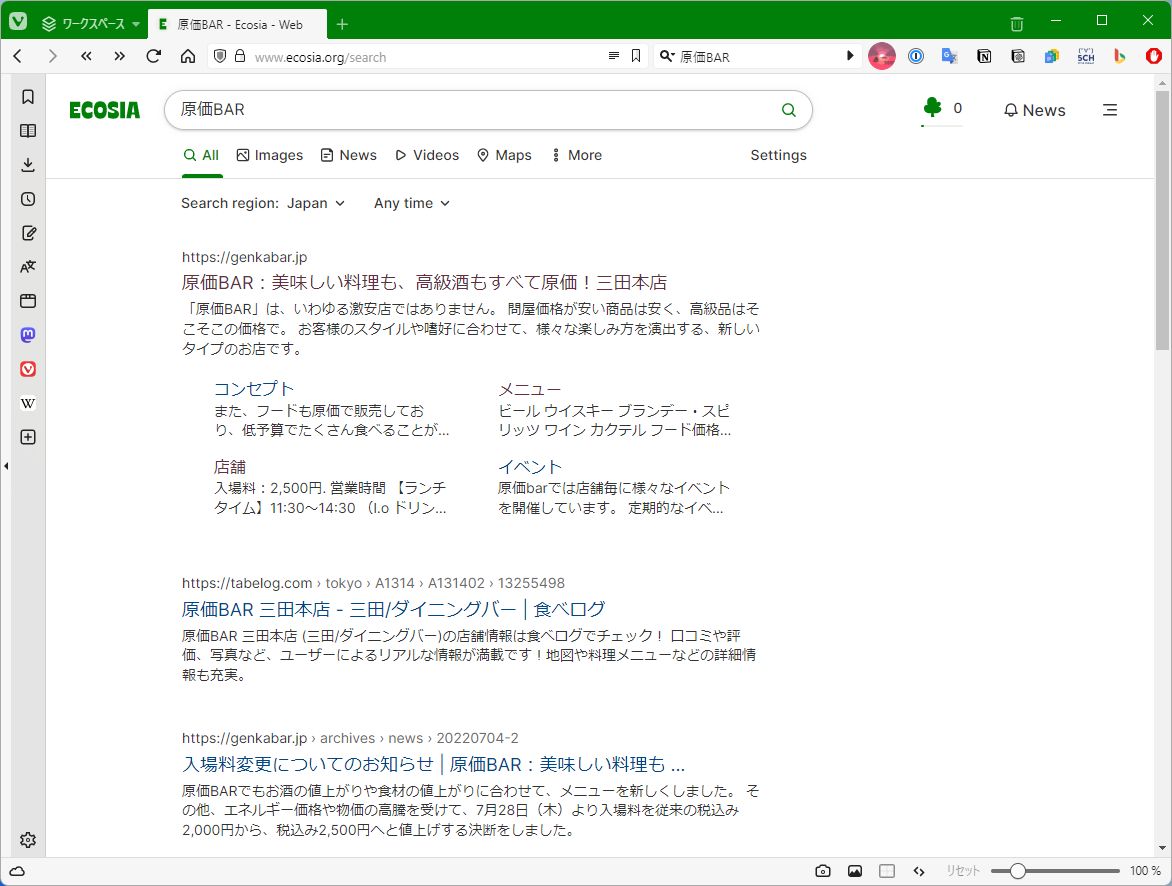The width and height of the screenshot is (1172, 886).
Task: Open Ecosia search Settings
Action: (778, 155)
